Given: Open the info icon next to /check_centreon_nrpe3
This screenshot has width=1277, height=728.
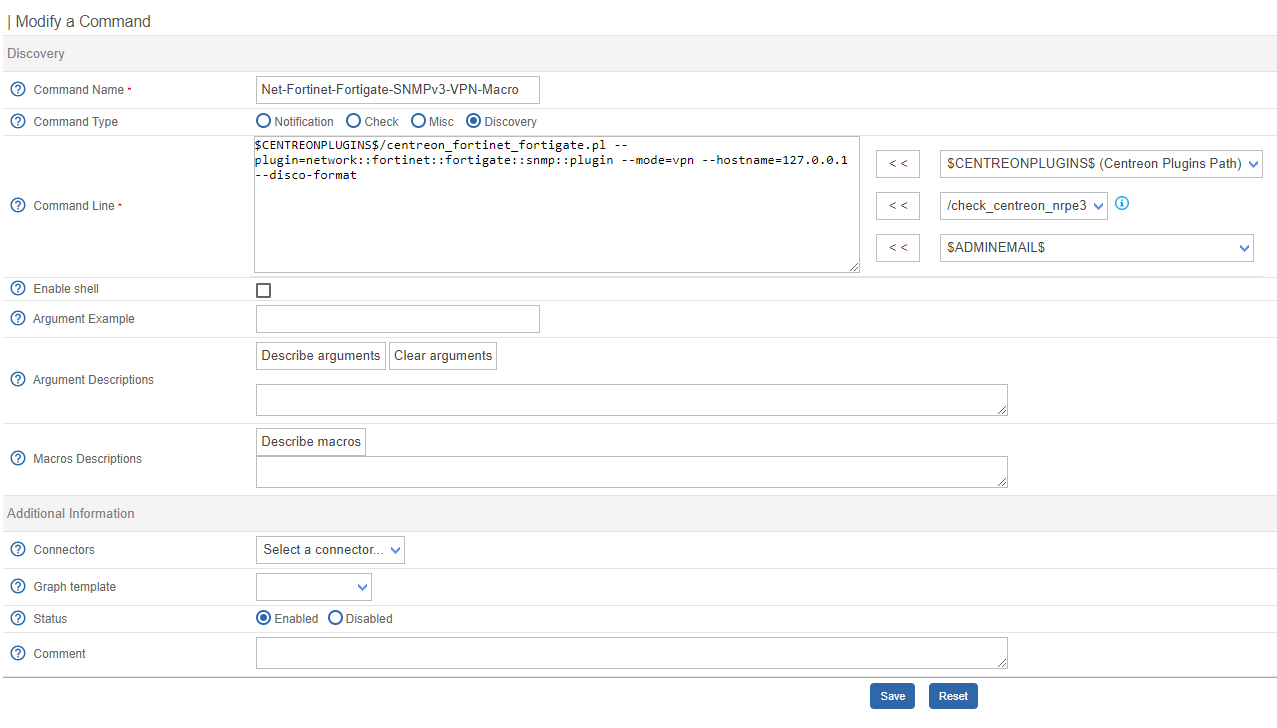Looking at the screenshot, I should click(1121, 203).
